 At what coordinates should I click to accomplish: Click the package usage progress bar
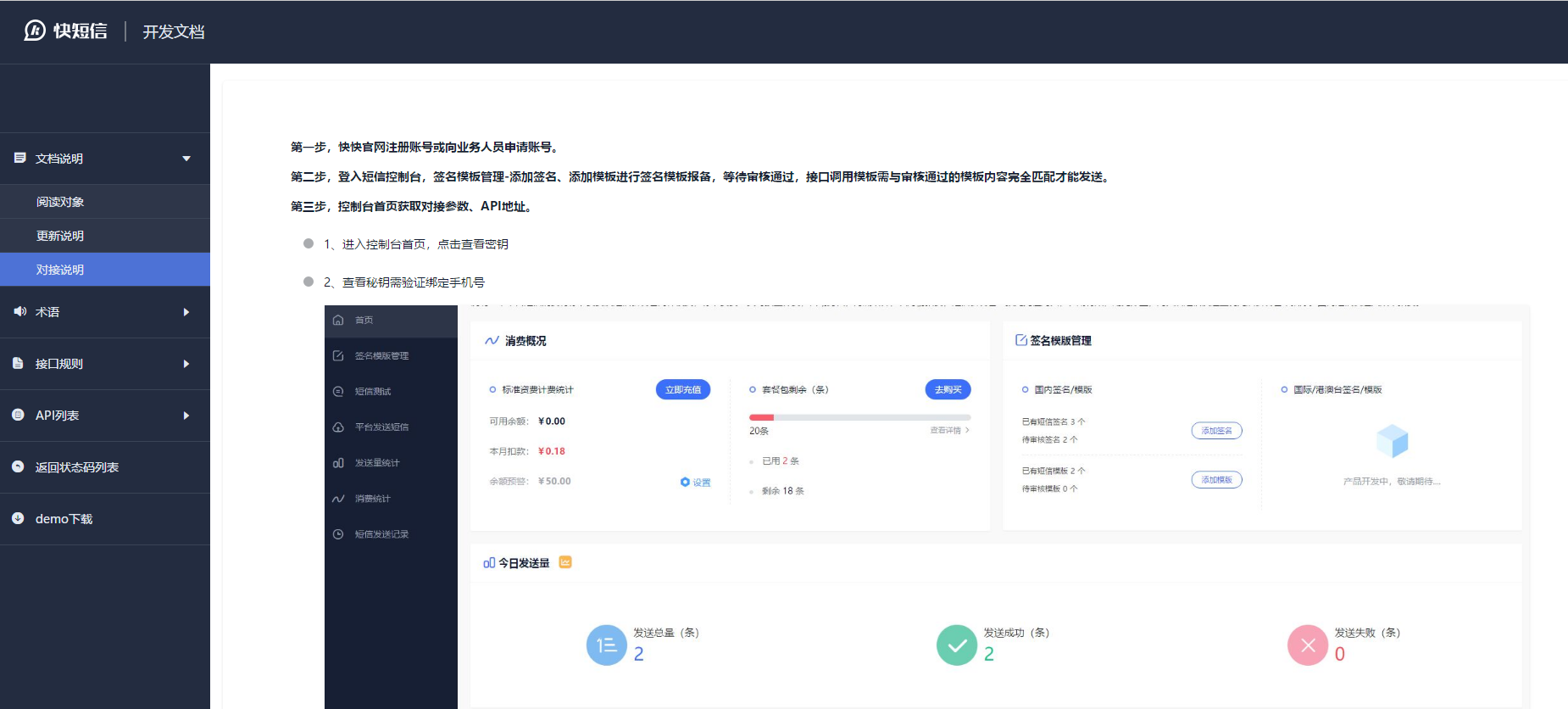pyautogui.click(x=859, y=417)
